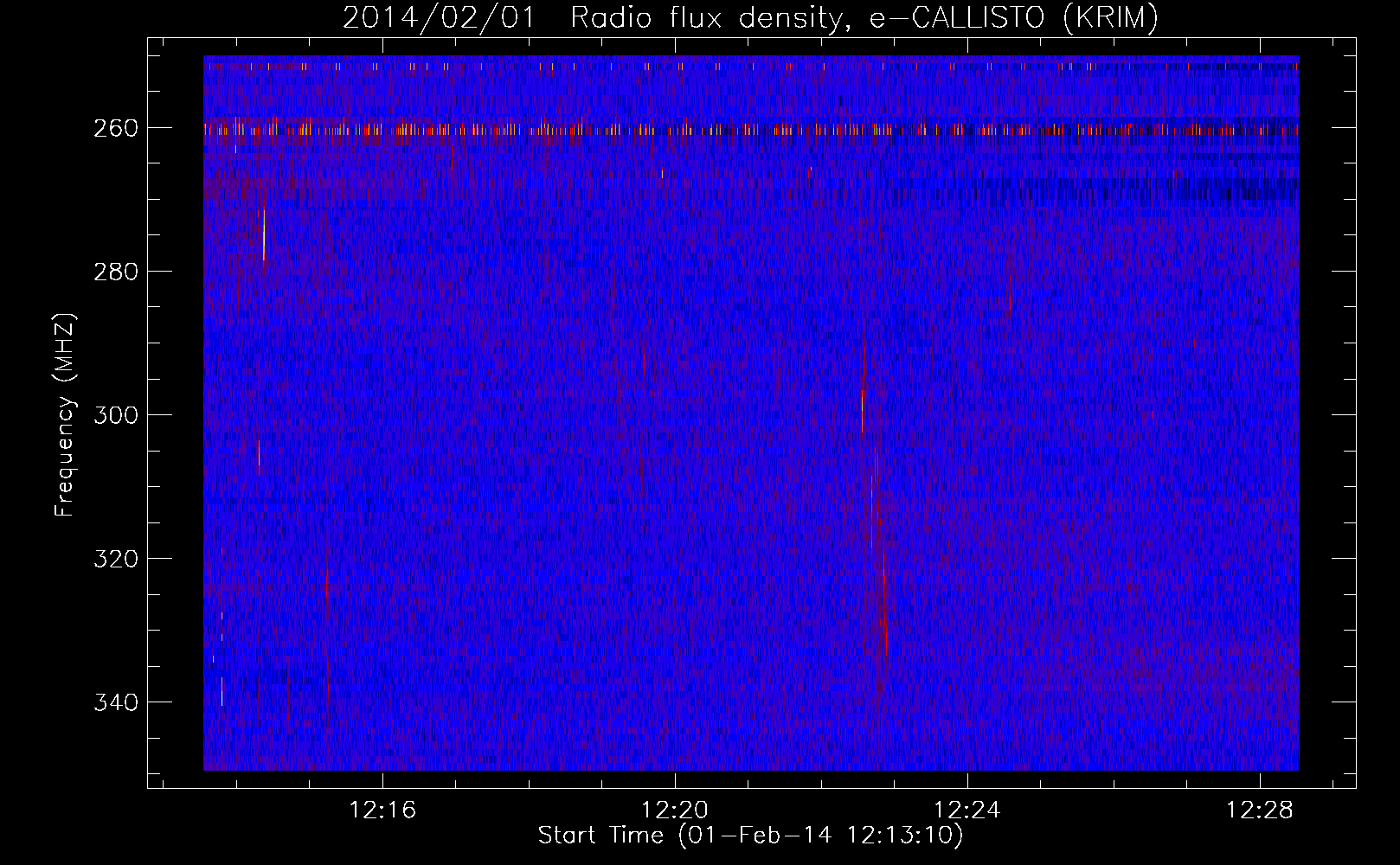Click the 12:24 time tick label
Viewport: 1400px width, 865px height.
coord(967,811)
